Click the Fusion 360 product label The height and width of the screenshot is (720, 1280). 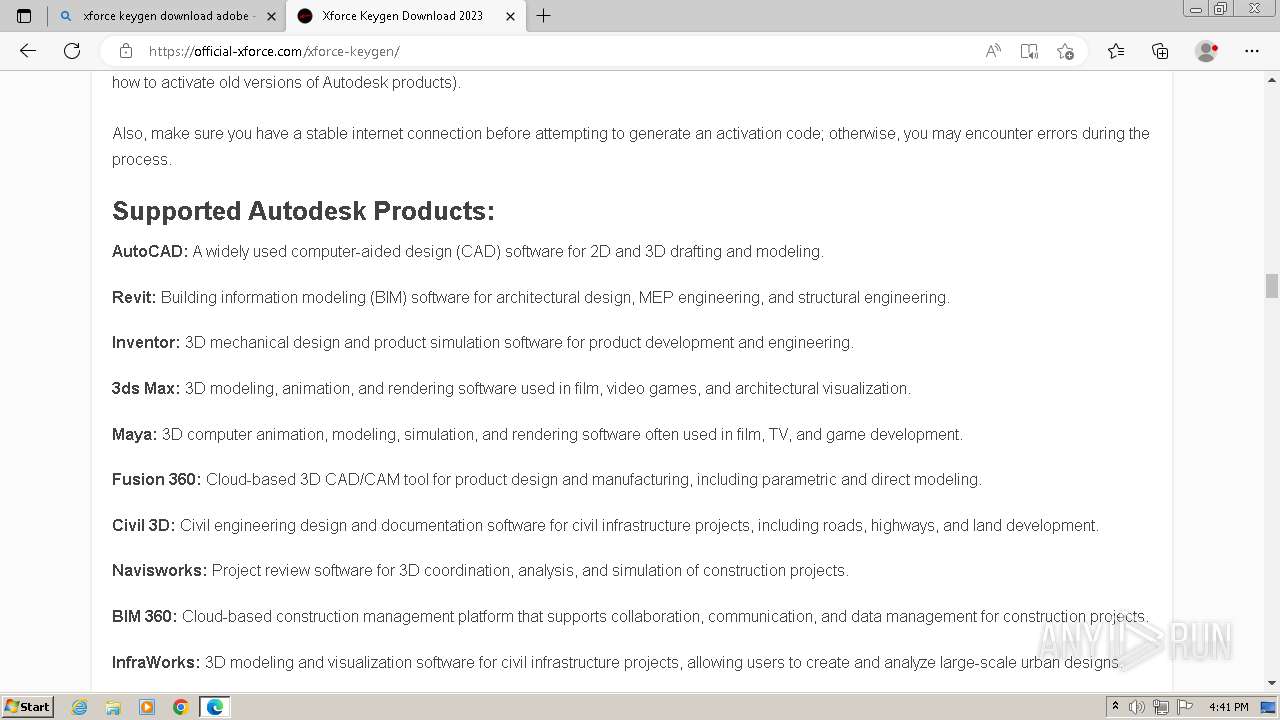pyautogui.click(x=157, y=480)
